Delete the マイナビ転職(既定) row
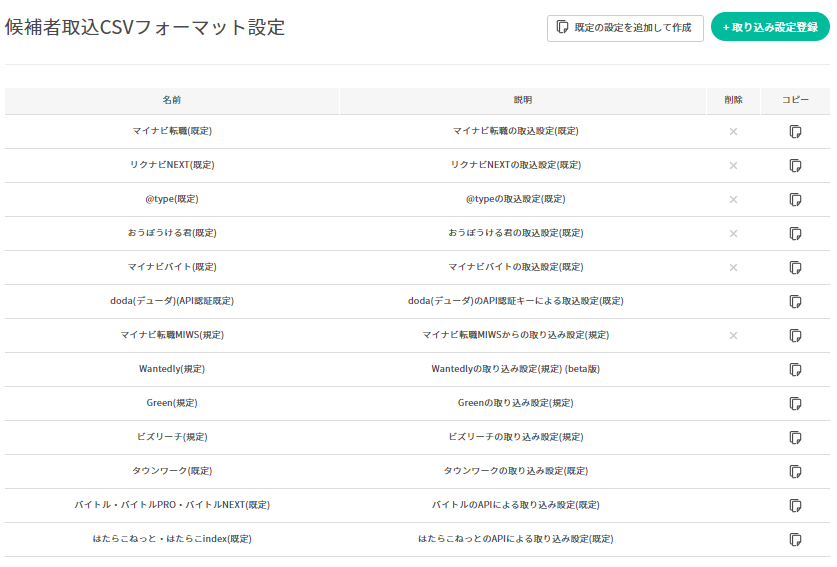This screenshot has width=837, height=567. (733, 131)
